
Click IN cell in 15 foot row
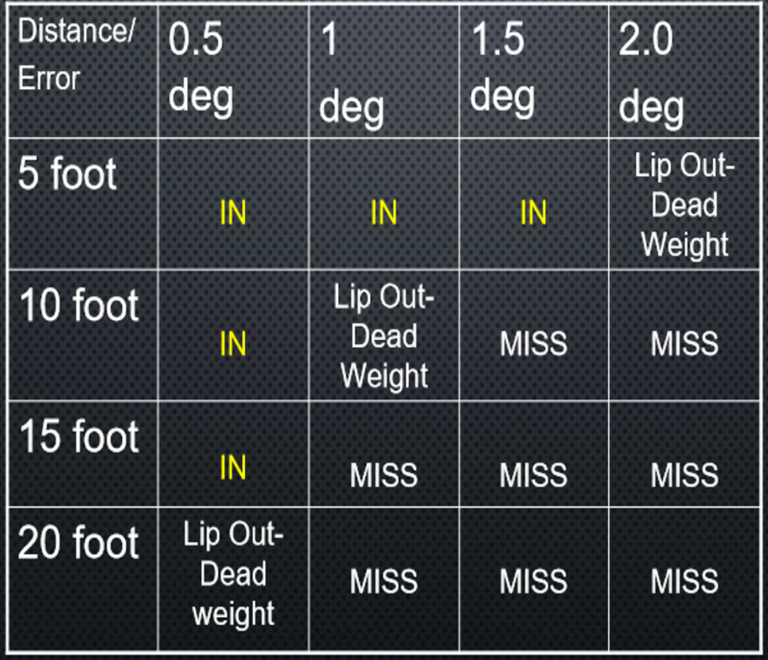[233, 468]
